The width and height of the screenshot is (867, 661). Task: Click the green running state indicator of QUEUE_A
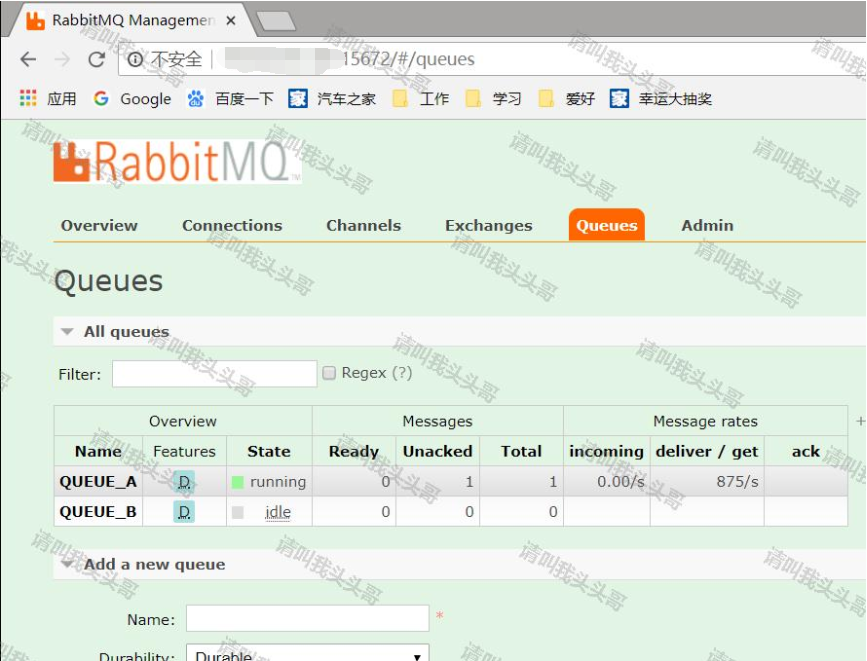click(x=238, y=482)
